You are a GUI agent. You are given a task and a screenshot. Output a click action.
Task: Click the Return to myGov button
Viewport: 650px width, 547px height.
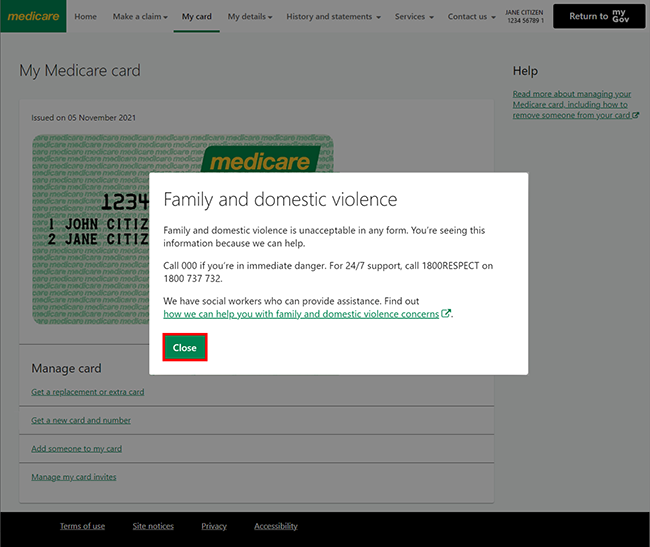pyautogui.click(x=599, y=16)
